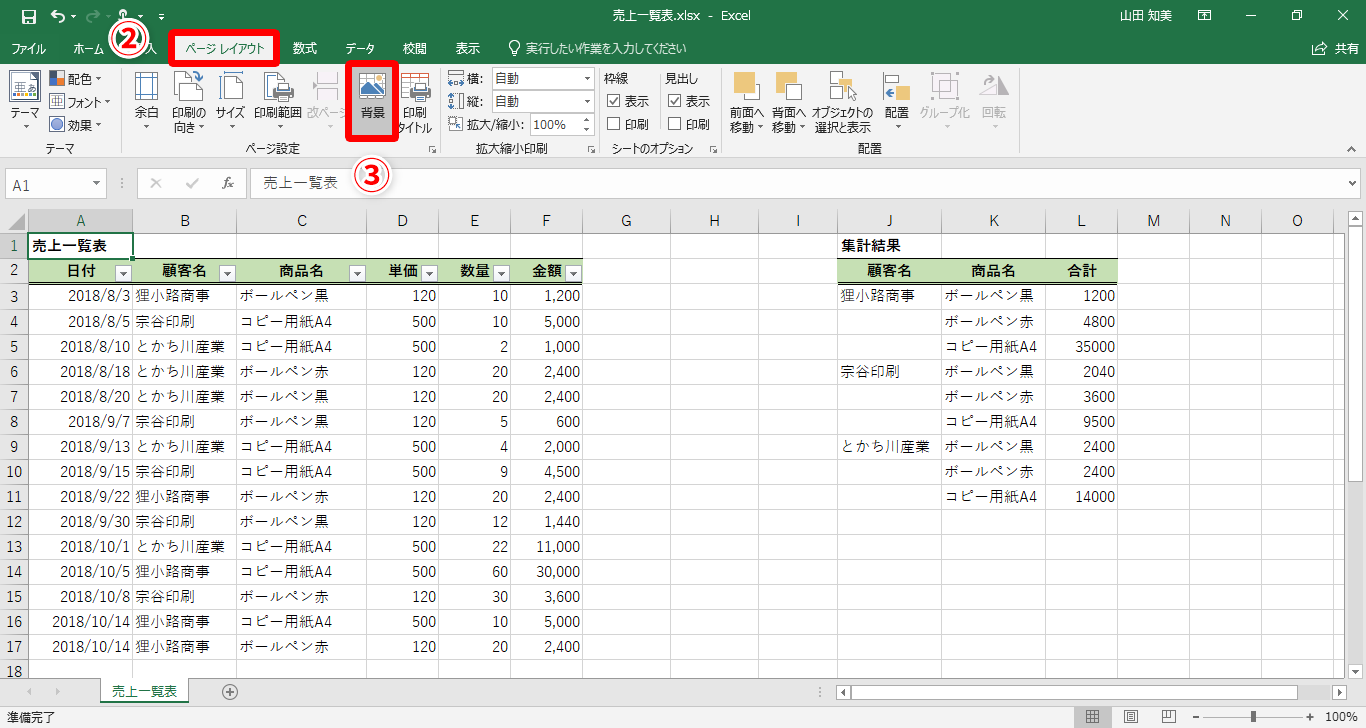The image size is (1366, 728).
Task: Click the Background (背景) button
Action: coord(373,101)
